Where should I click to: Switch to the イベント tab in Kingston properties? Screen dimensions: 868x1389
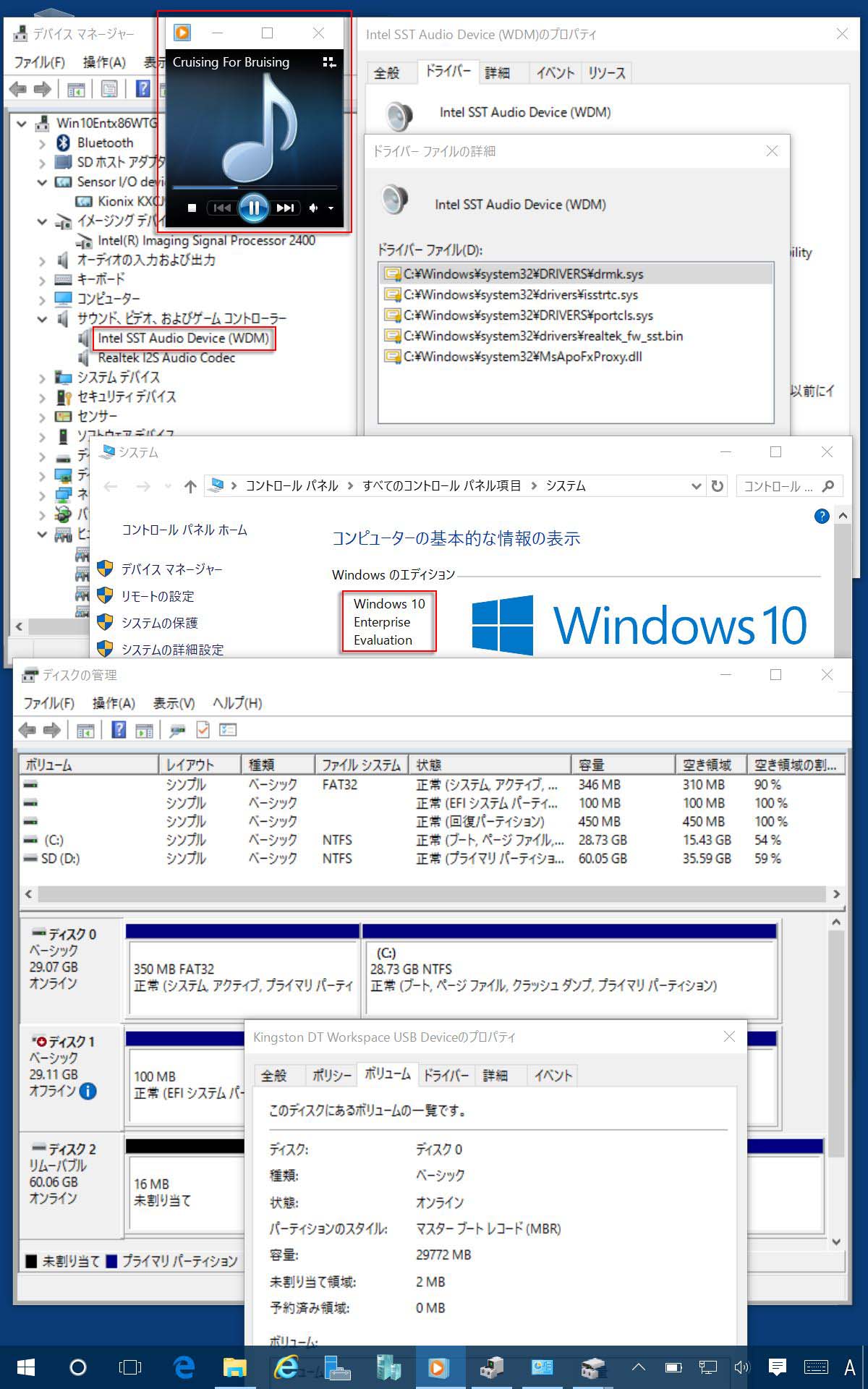553,1076
